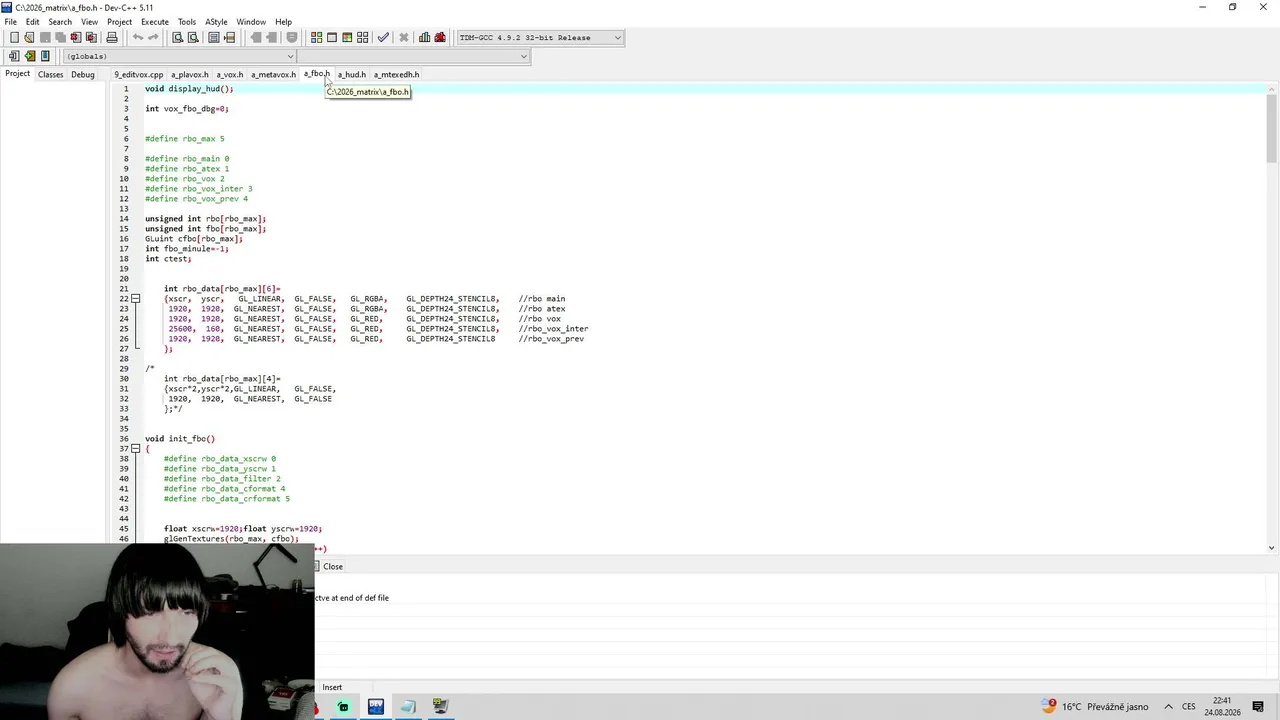
Task: Open the Tools menu
Action: pyautogui.click(x=187, y=22)
